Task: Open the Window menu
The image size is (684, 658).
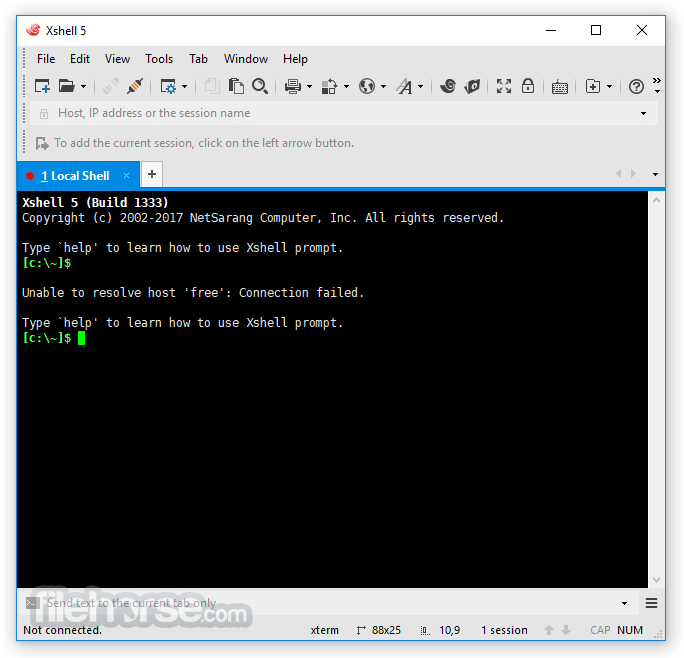Action: point(246,59)
